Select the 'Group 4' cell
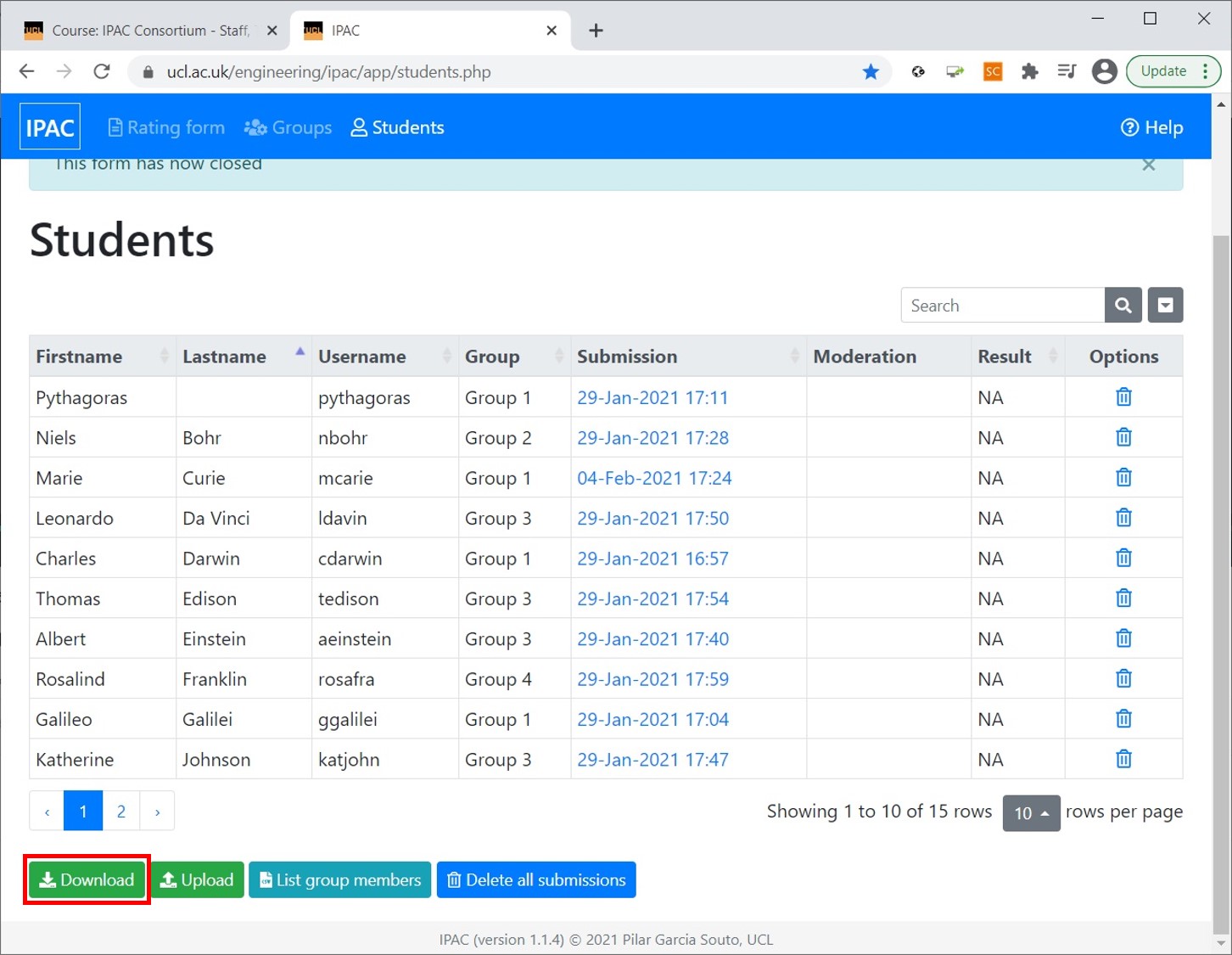 (x=514, y=679)
